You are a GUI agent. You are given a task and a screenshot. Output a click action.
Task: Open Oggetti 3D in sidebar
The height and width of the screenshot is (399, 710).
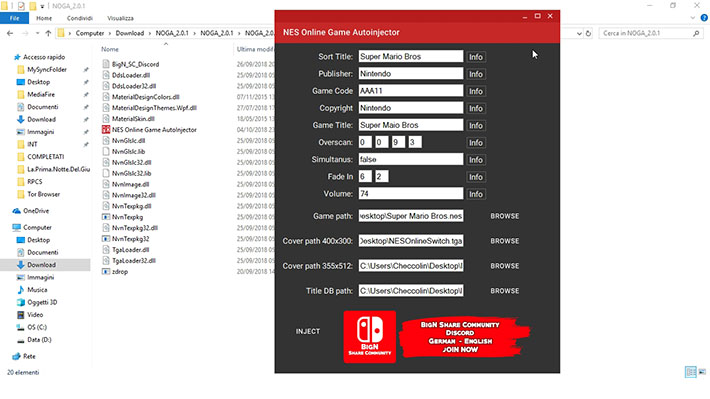(42, 302)
